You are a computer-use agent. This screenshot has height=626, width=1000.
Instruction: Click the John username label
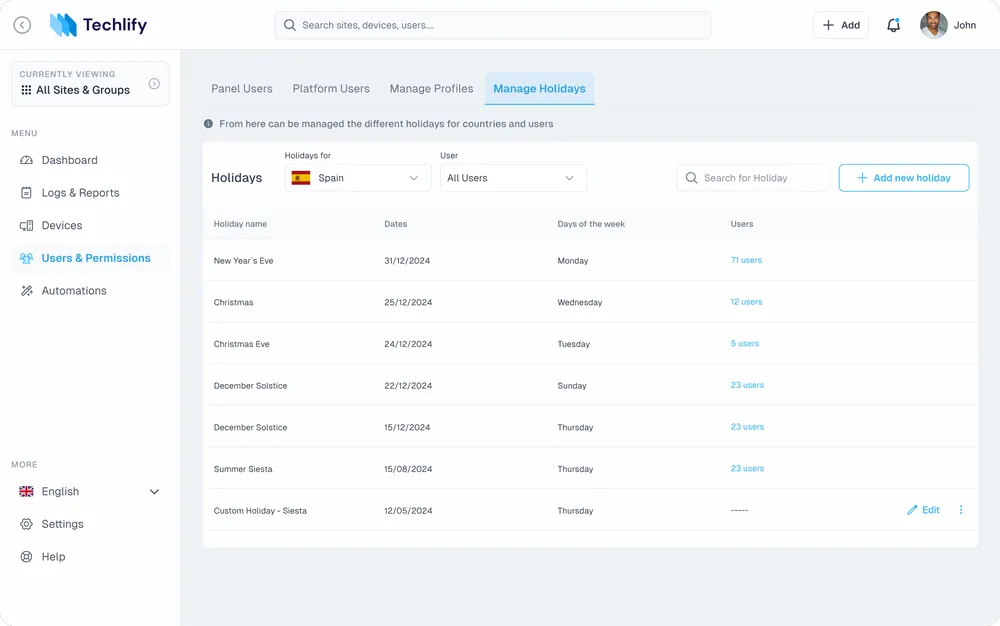coord(965,25)
